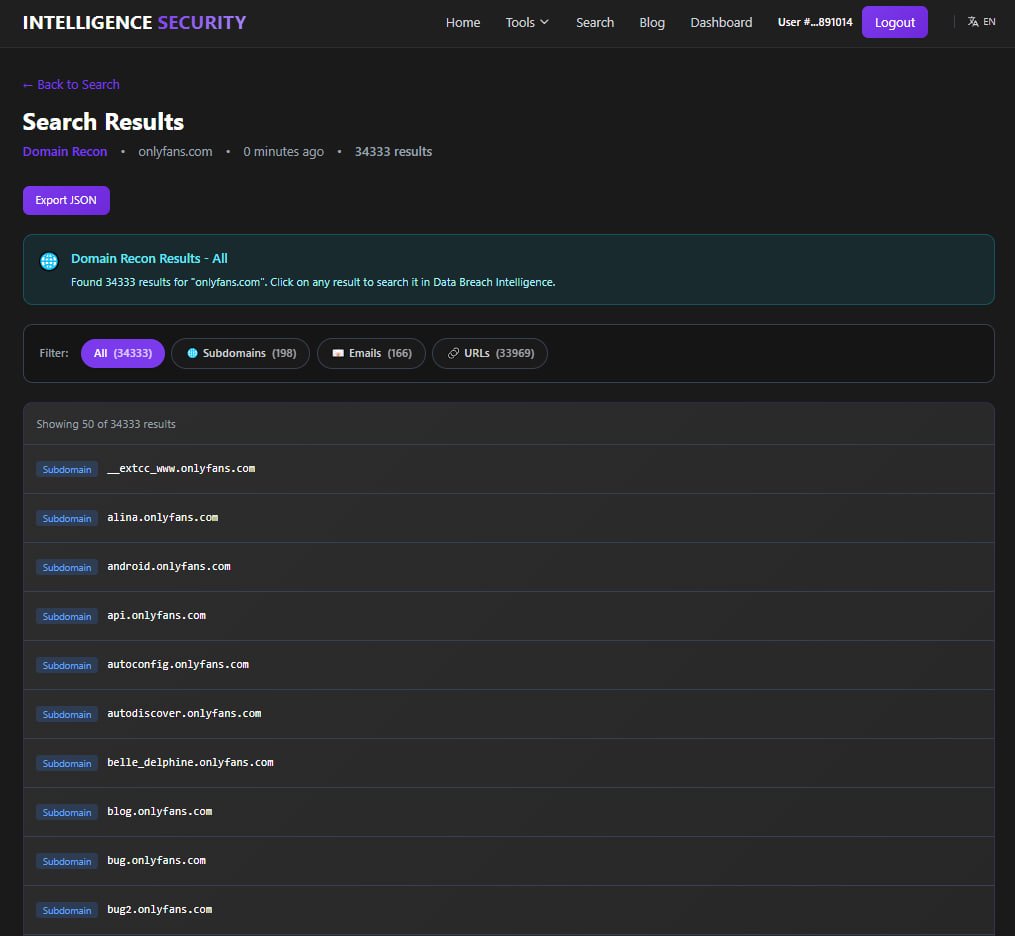Click the Logout button
Screen dimensions: 1015x936
pyautogui.click(x=895, y=22)
